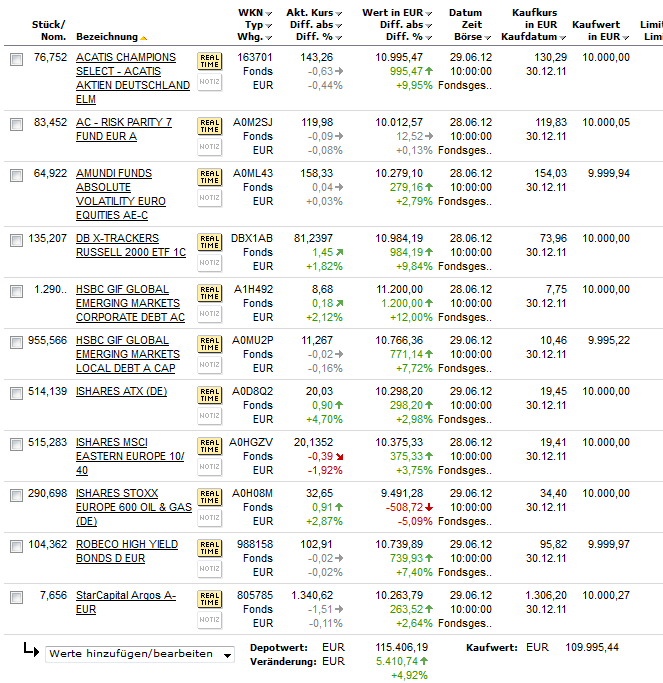Select the Amundi Funds Absolute Volatility checkbox
This screenshot has height=683, width=663.
pos(17,176)
